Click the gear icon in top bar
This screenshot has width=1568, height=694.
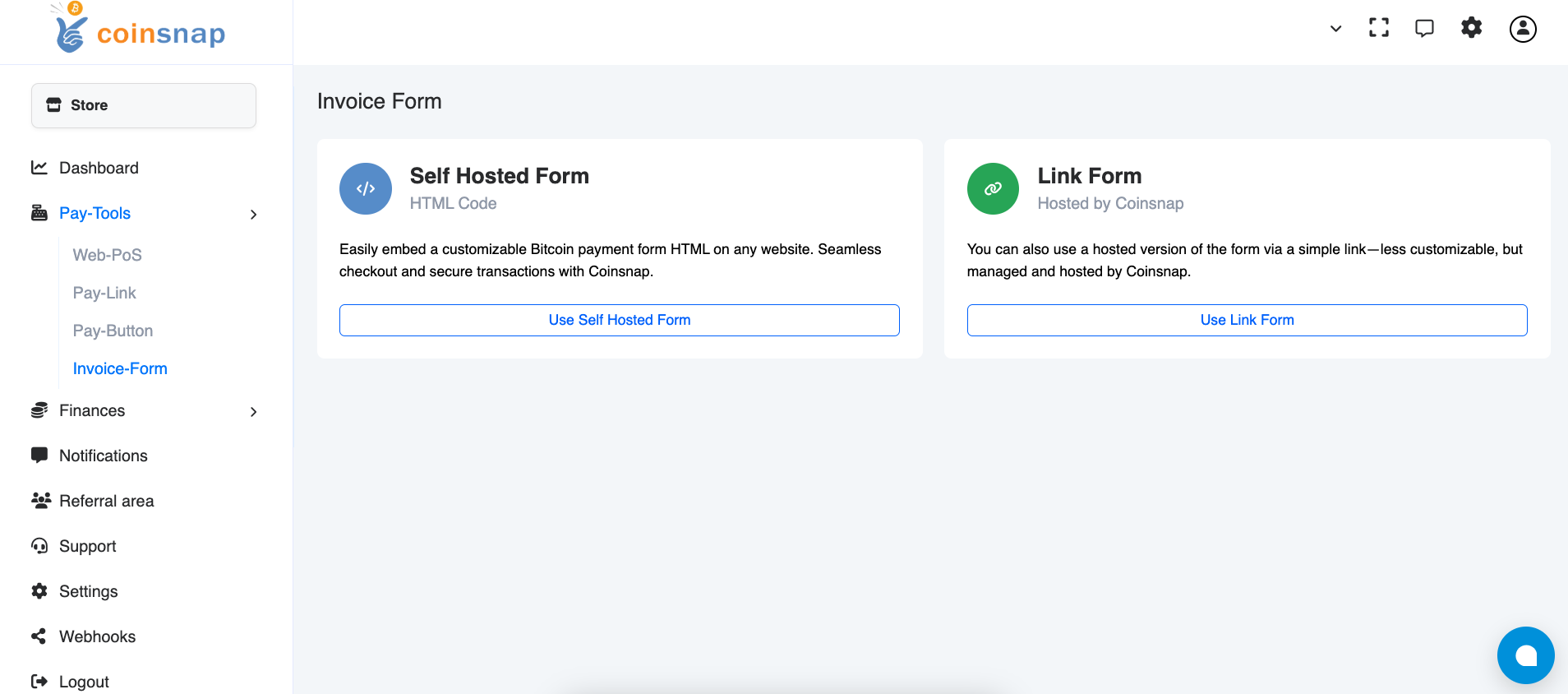pos(1471,28)
